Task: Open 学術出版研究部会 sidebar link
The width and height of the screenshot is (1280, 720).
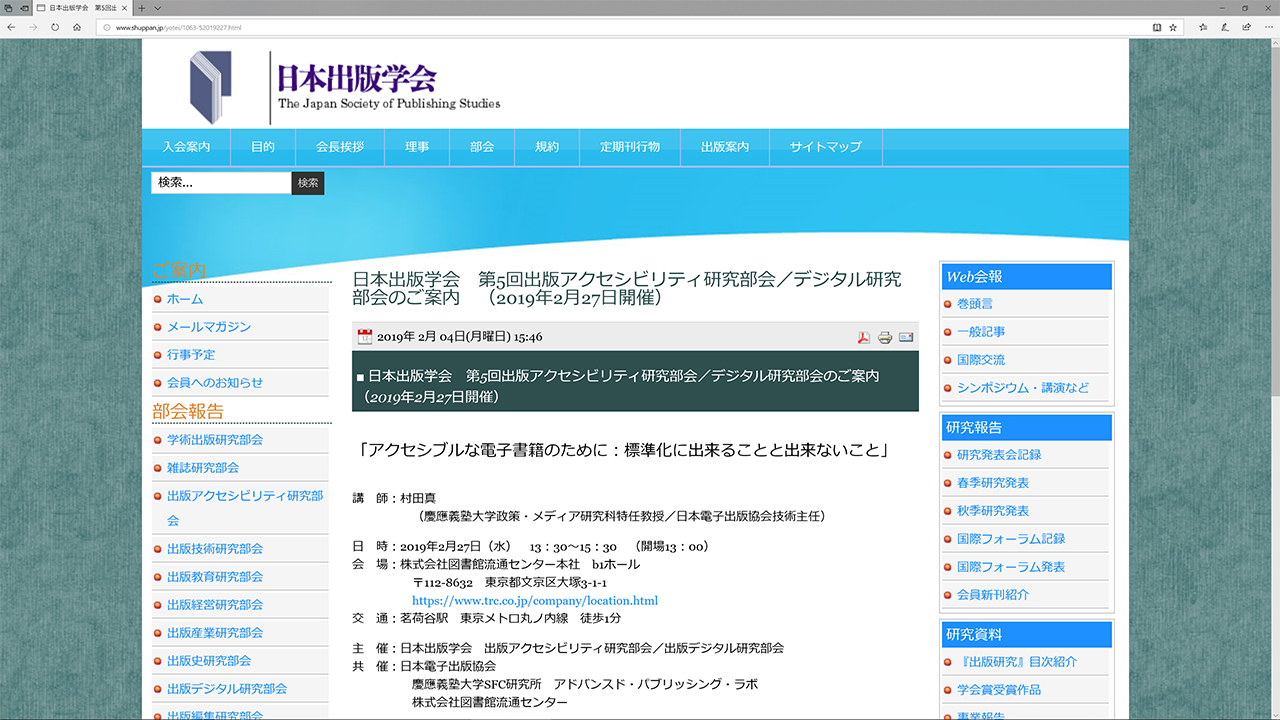Action: tap(215, 440)
